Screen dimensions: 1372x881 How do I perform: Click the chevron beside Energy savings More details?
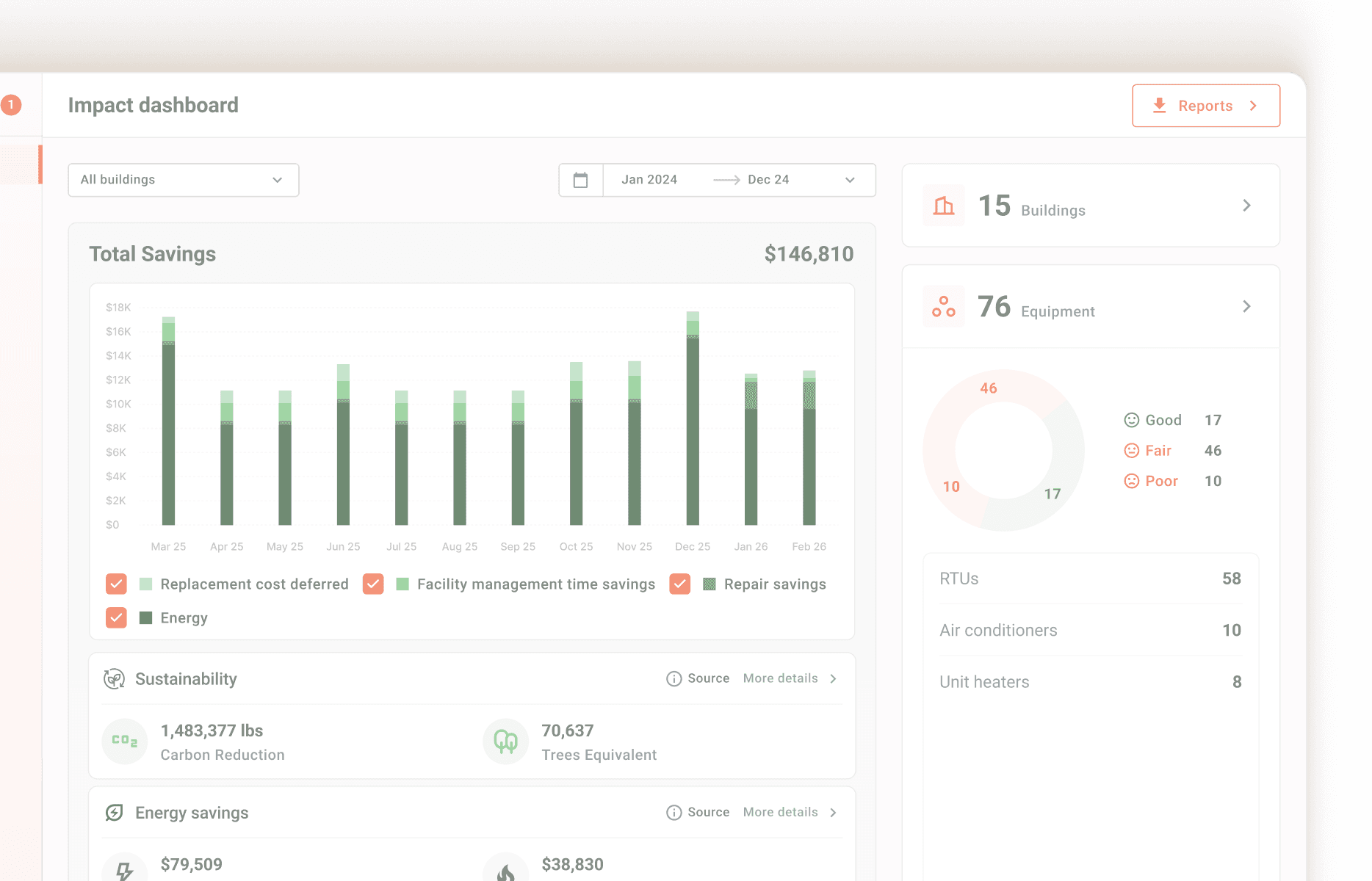(833, 813)
